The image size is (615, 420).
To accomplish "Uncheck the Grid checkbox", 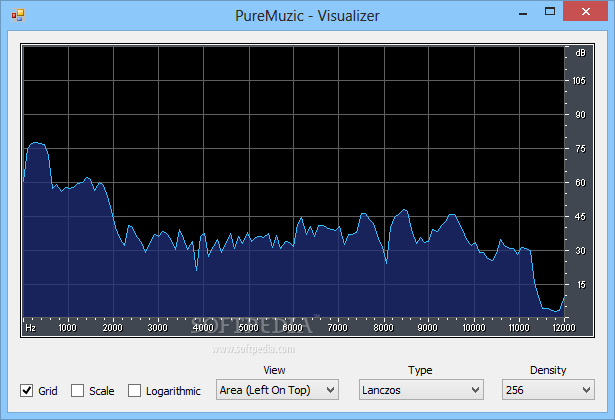I will (27, 391).
